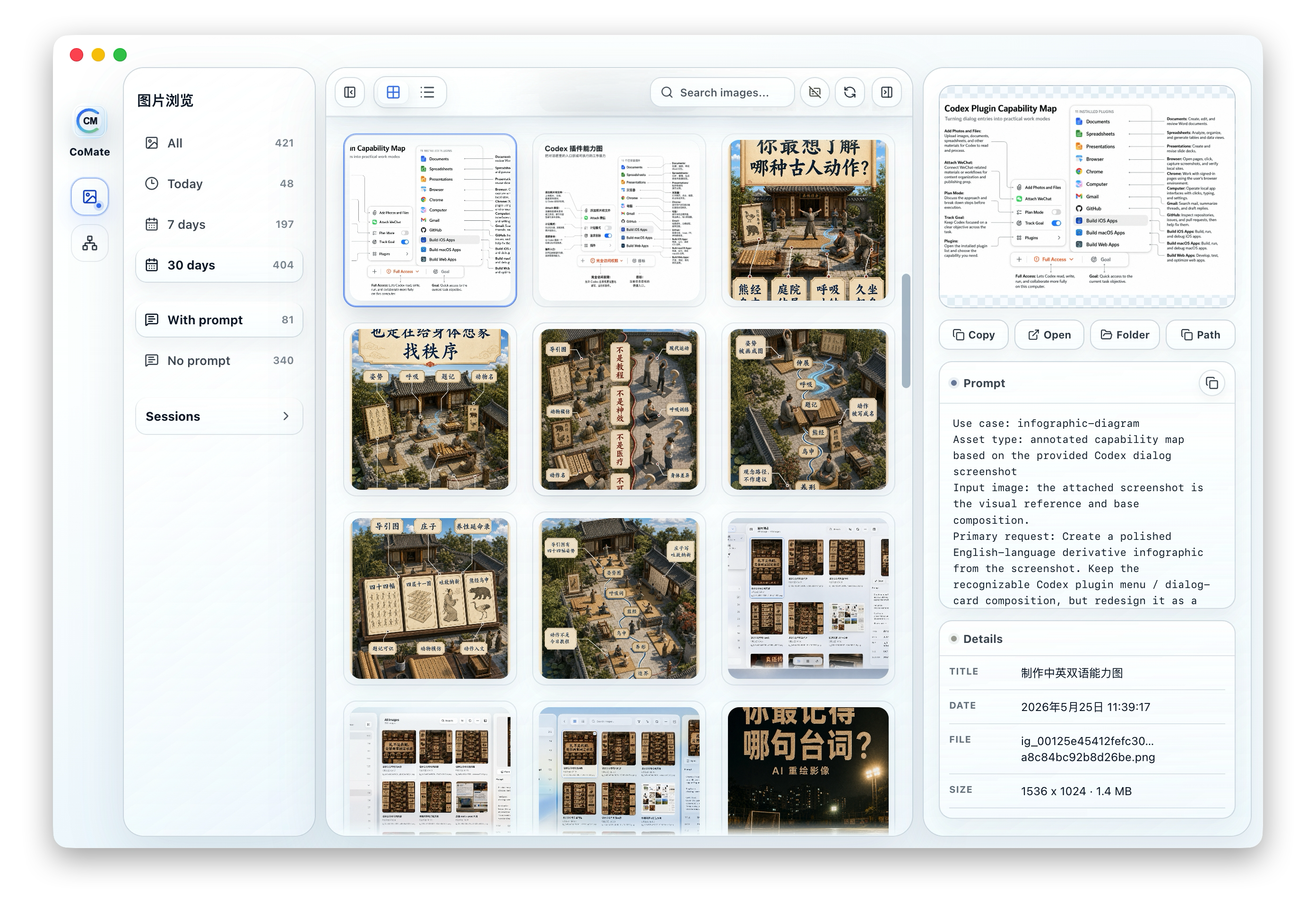Click the date value 2026年5月25日 11:39:17
The height and width of the screenshot is (919, 1316).
(x=1085, y=707)
